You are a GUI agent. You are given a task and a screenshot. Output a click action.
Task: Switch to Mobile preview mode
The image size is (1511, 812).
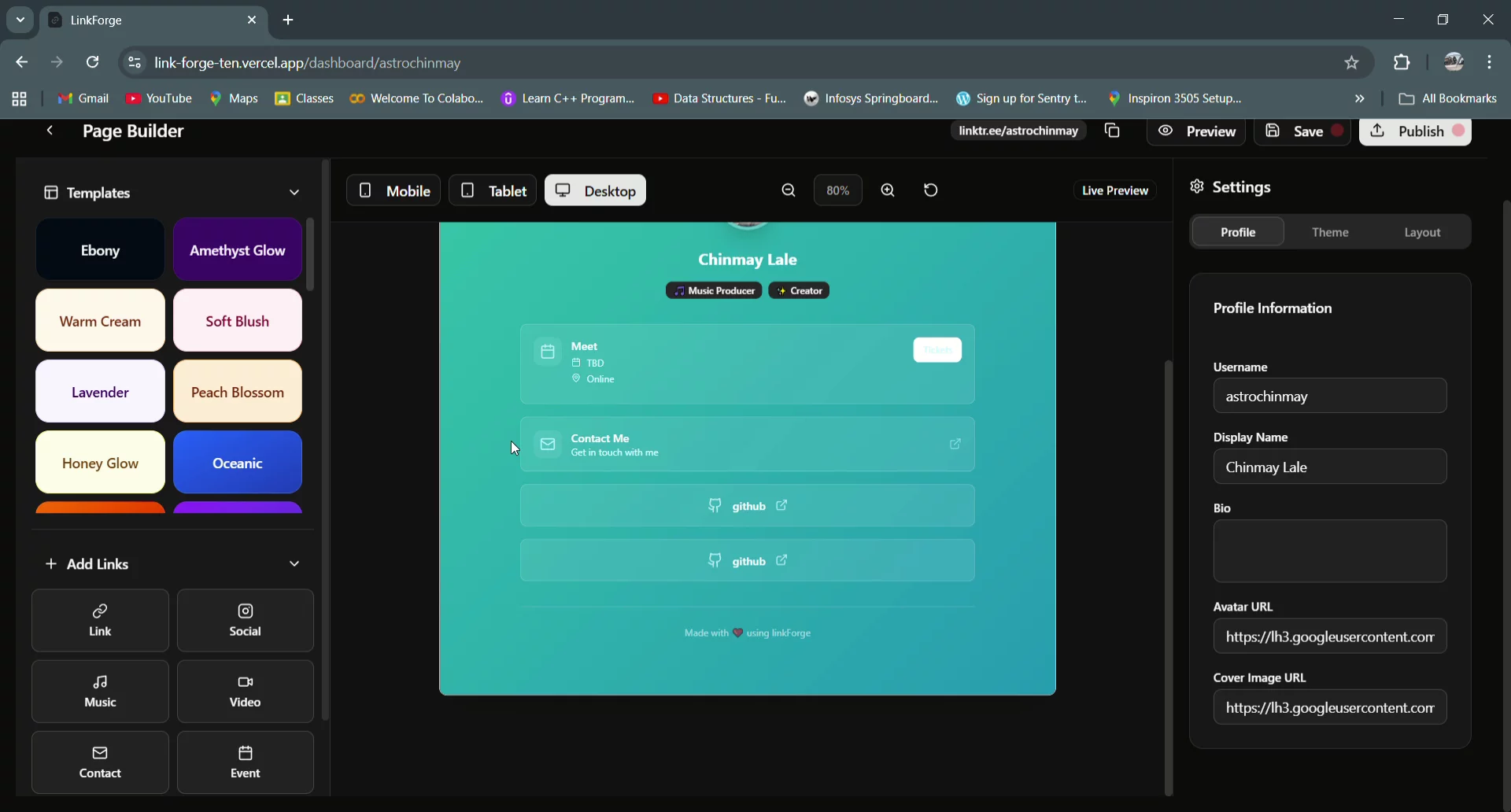(x=393, y=190)
